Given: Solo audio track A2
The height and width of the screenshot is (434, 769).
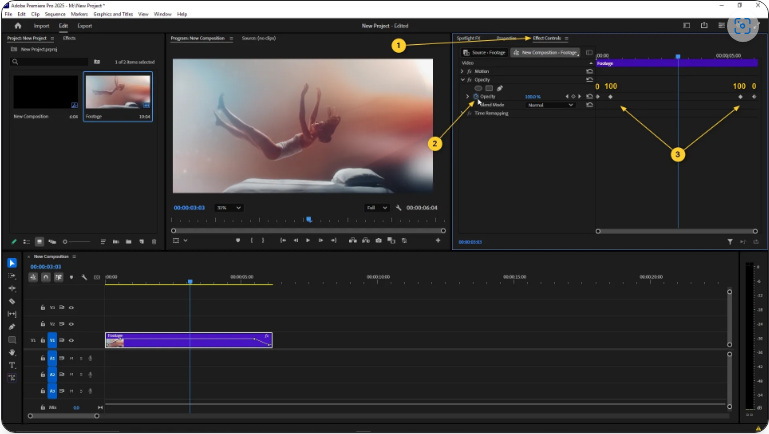Looking at the screenshot, I should point(81,375).
